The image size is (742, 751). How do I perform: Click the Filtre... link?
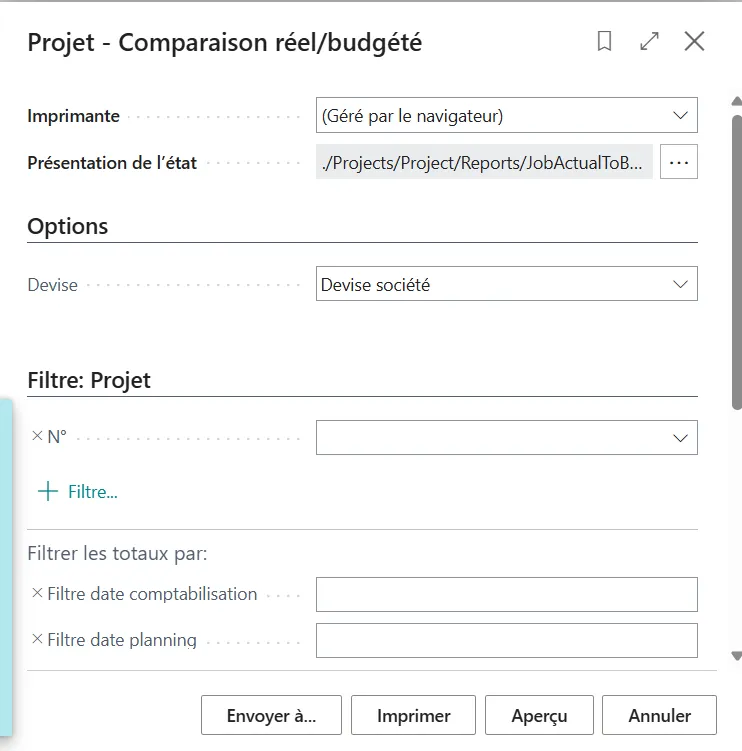pos(92,492)
